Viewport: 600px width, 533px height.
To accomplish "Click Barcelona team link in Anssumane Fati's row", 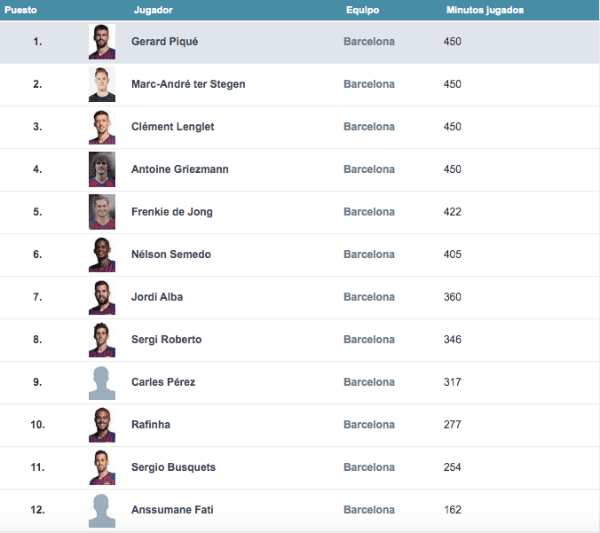I will 369,510.
